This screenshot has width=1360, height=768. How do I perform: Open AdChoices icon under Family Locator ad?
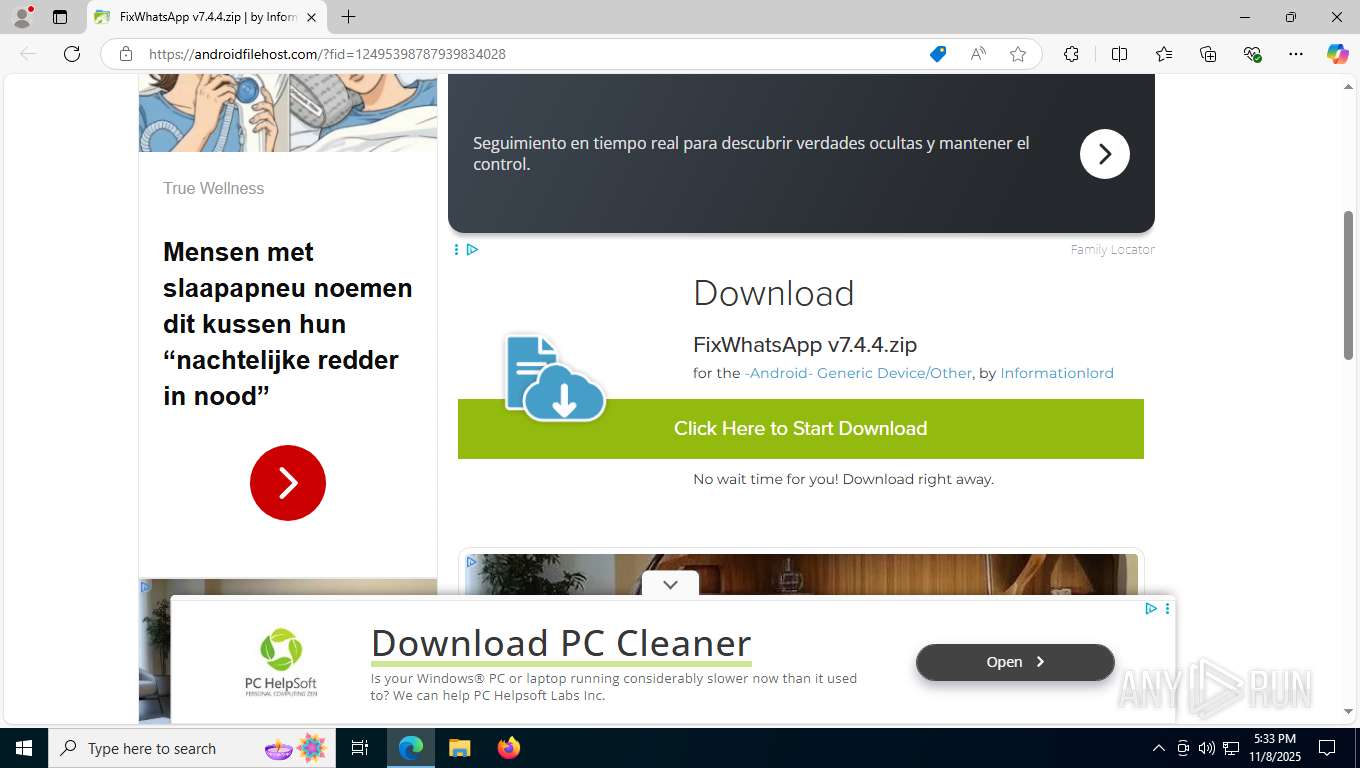point(472,249)
